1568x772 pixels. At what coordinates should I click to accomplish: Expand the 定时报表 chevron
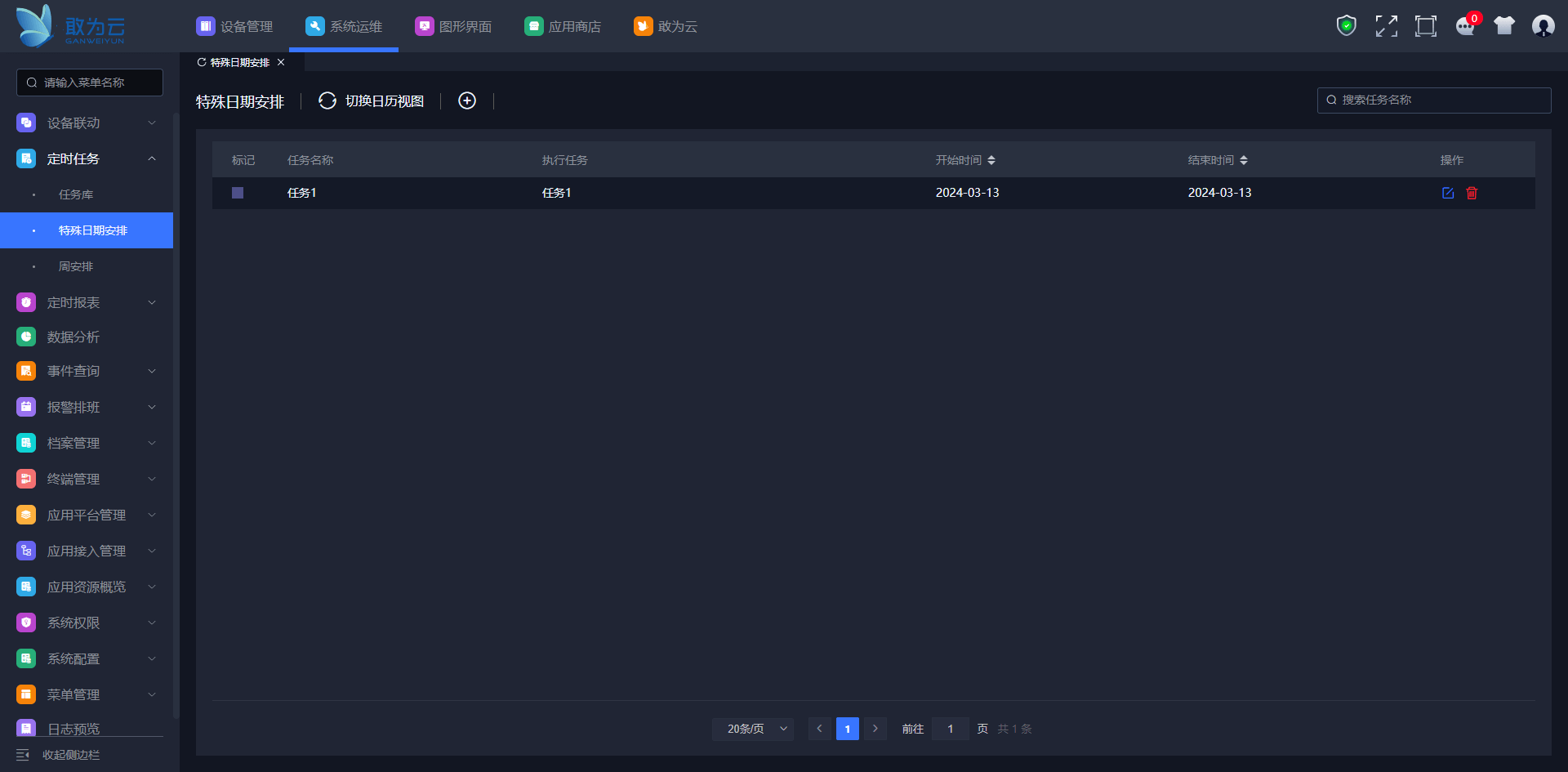(152, 302)
